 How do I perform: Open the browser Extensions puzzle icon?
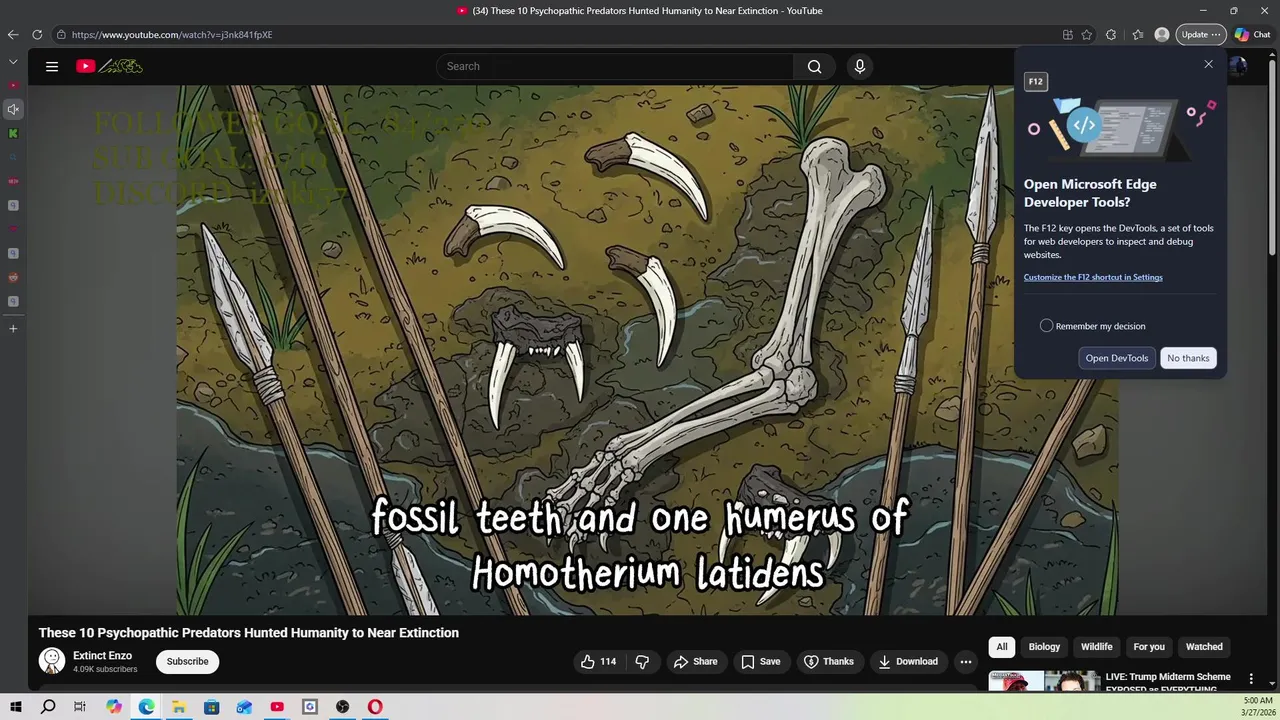(1111, 35)
